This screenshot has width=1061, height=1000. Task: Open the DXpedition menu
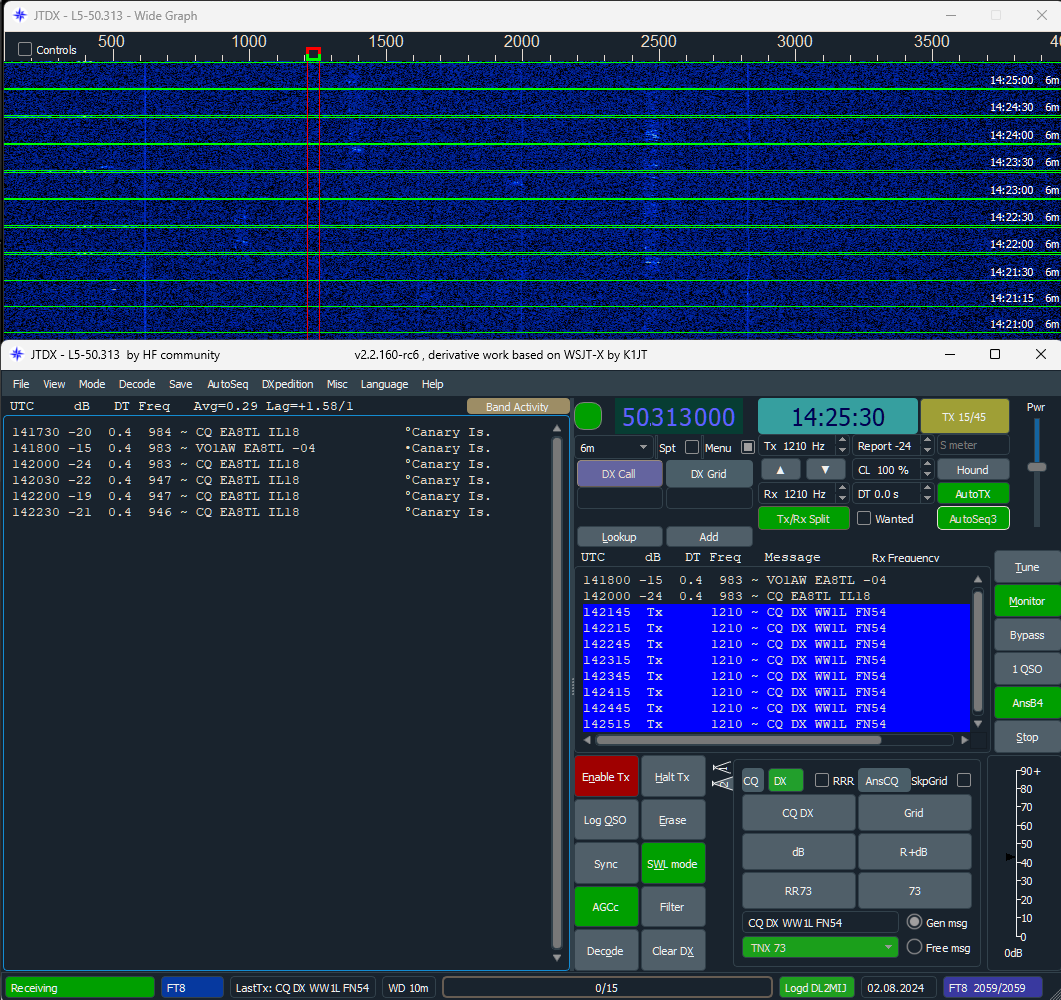pyautogui.click(x=288, y=384)
